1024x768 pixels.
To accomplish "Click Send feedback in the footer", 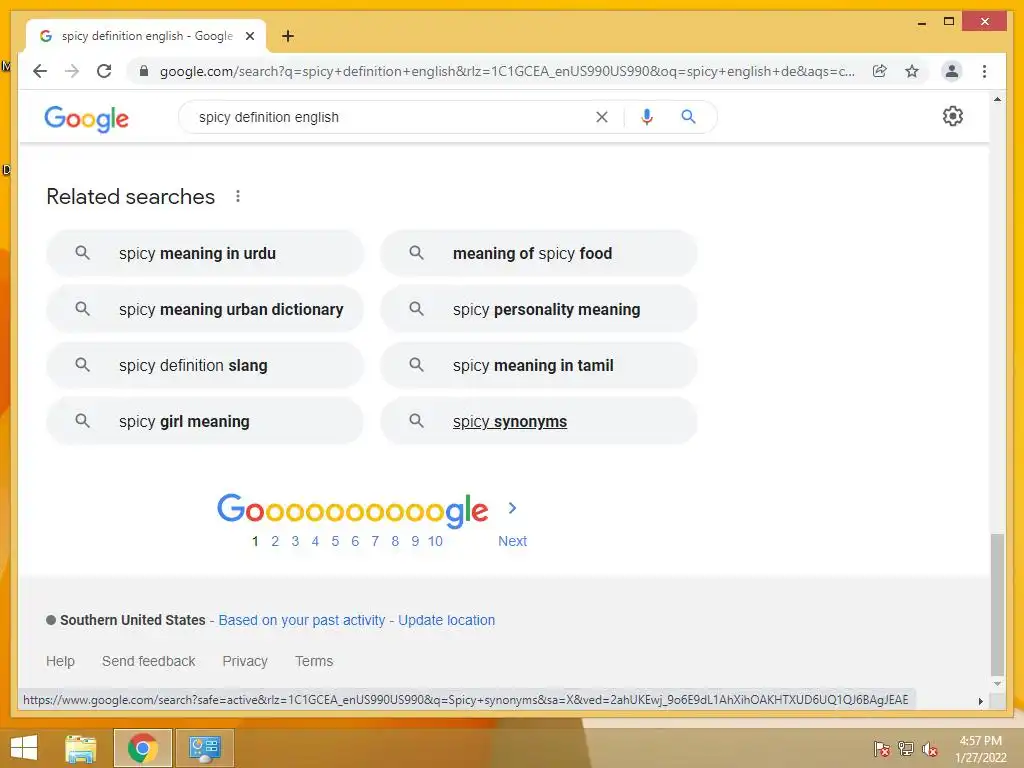I will click(148, 662).
